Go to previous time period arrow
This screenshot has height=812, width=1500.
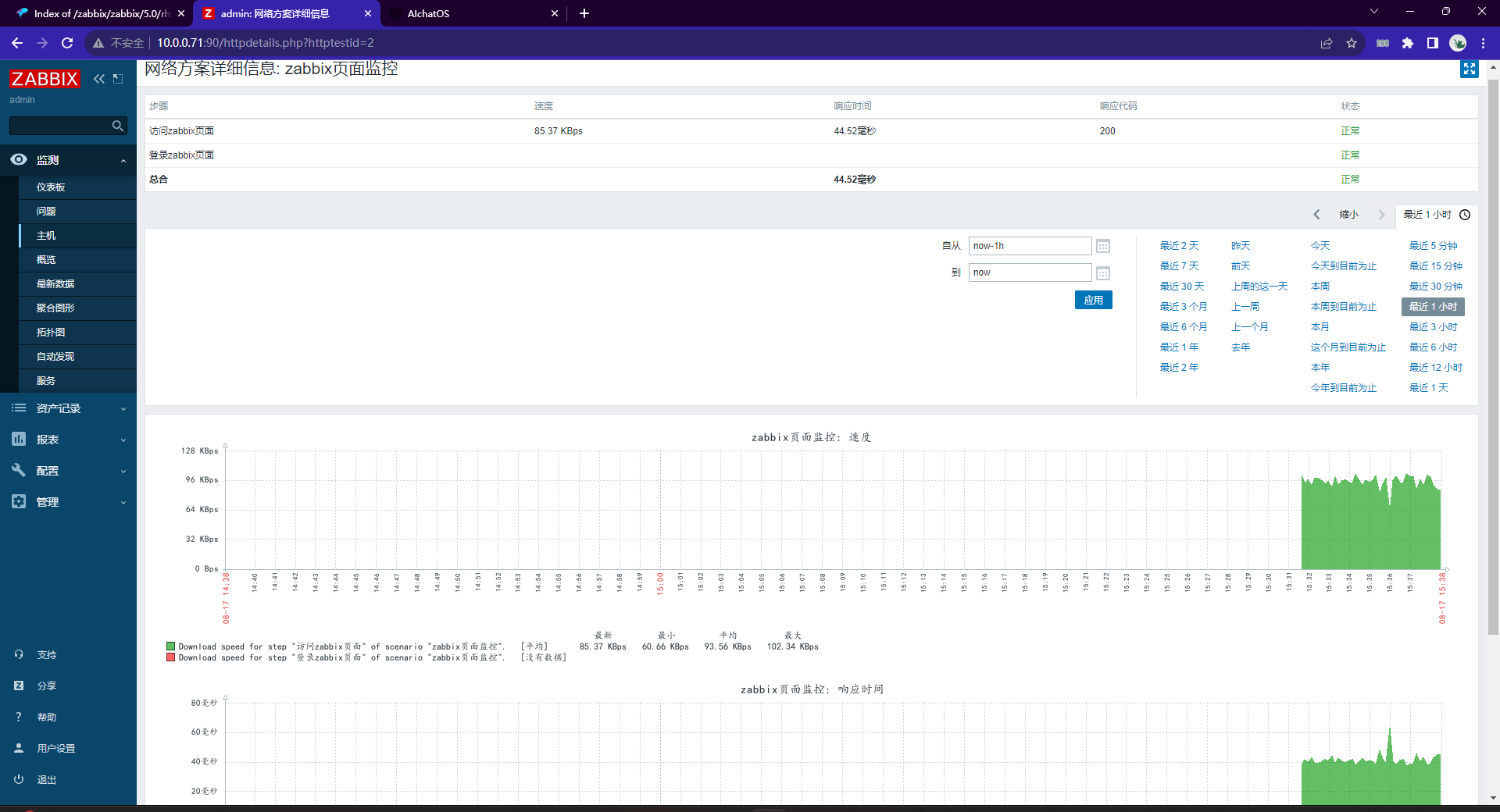(1316, 215)
